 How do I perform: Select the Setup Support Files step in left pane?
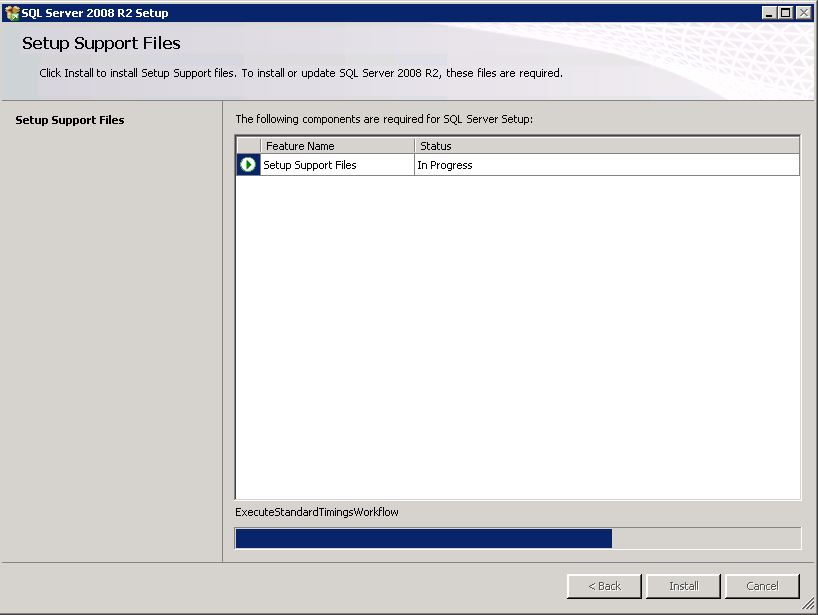coord(70,120)
